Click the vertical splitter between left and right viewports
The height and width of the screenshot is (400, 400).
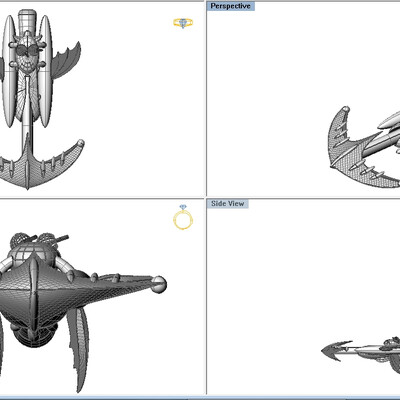pos(205,200)
